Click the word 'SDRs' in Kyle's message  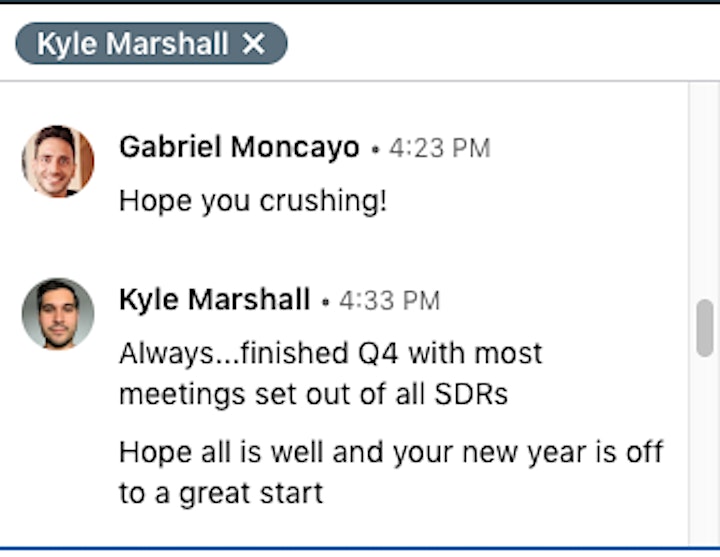[471, 394]
